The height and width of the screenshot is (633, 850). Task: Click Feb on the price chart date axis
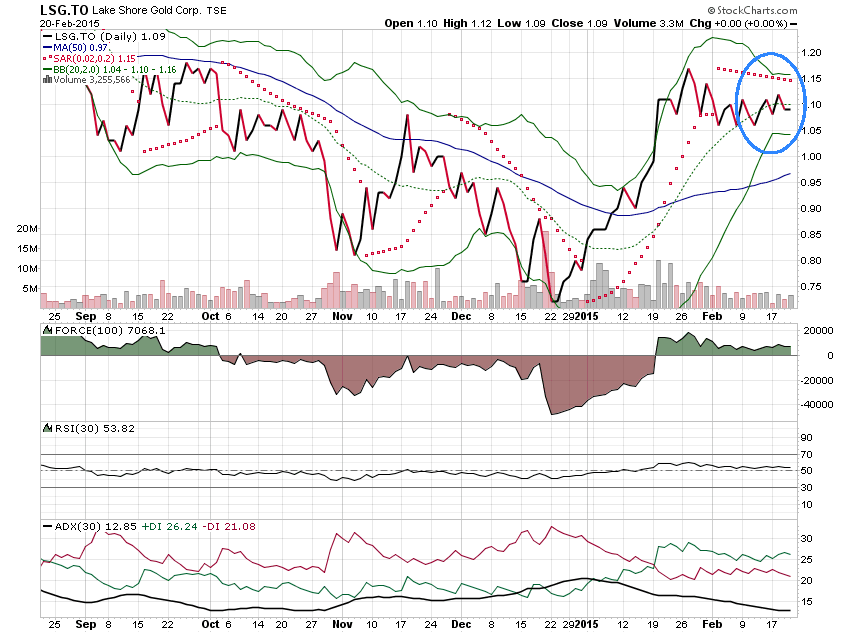pos(712,316)
